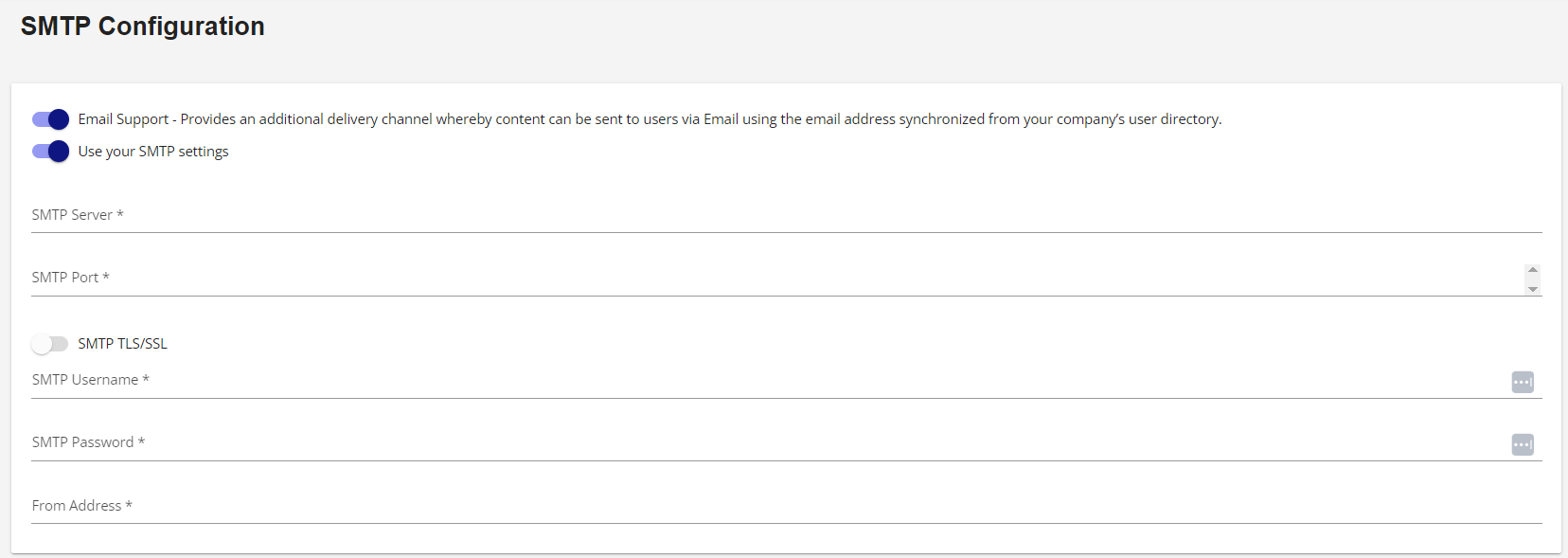1568x558 pixels.
Task: Click the autofill icon in SMTP Username field
Action: [x=1523, y=382]
